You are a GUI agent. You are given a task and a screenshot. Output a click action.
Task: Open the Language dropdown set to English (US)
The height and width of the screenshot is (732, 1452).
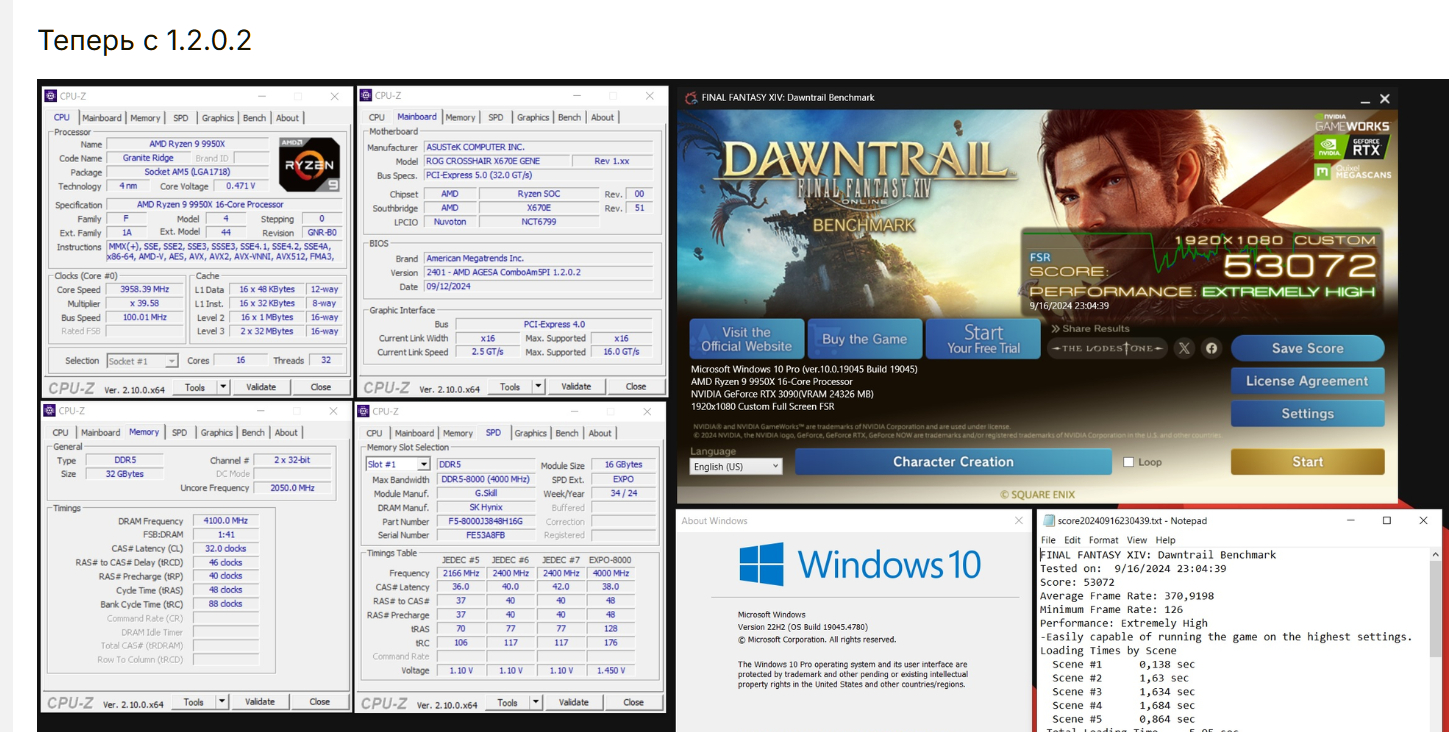click(736, 467)
